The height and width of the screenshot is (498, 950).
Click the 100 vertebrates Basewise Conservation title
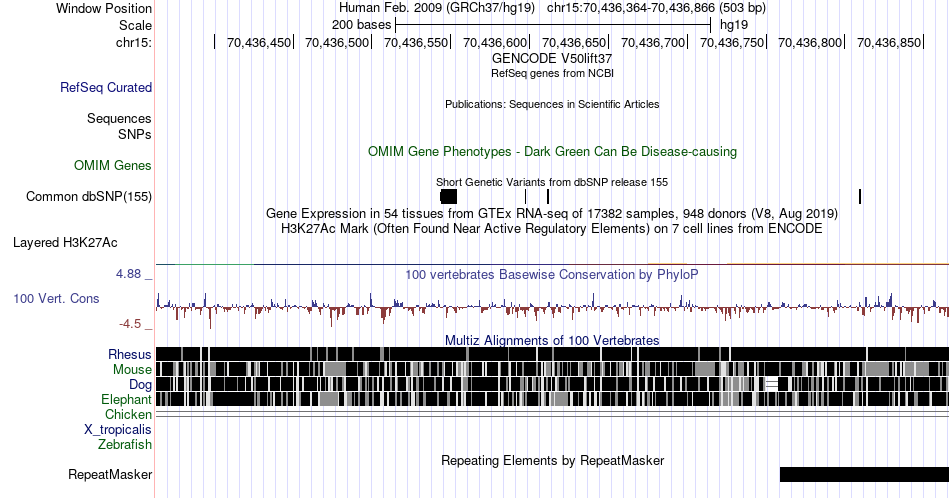click(x=552, y=274)
